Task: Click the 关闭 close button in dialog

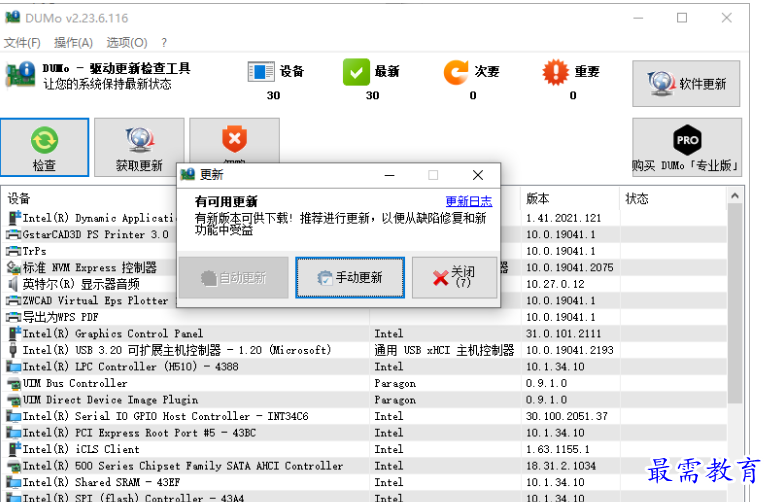Action: [454, 277]
